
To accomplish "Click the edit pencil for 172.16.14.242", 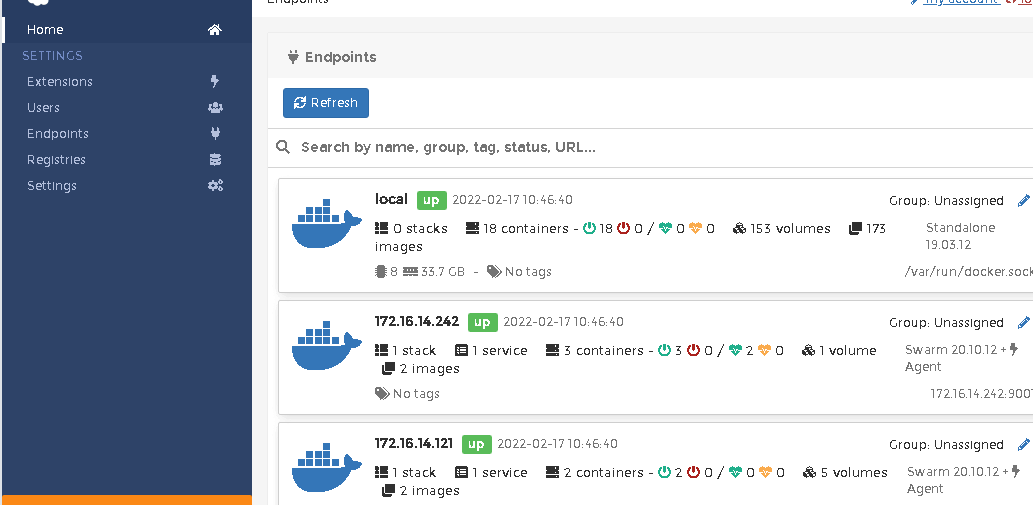I will [x=1024, y=322].
